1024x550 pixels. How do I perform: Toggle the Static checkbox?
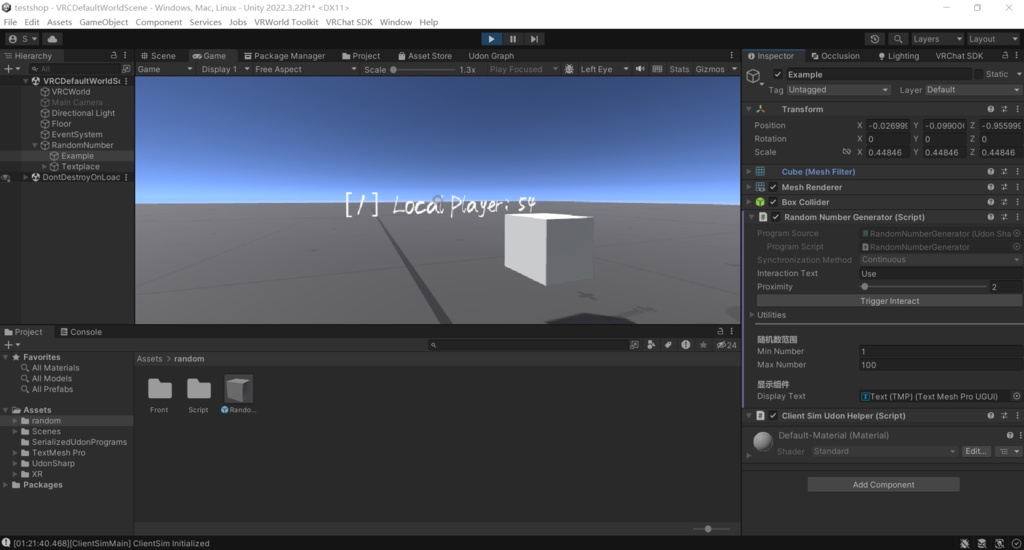pyautogui.click(x=978, y=74)
